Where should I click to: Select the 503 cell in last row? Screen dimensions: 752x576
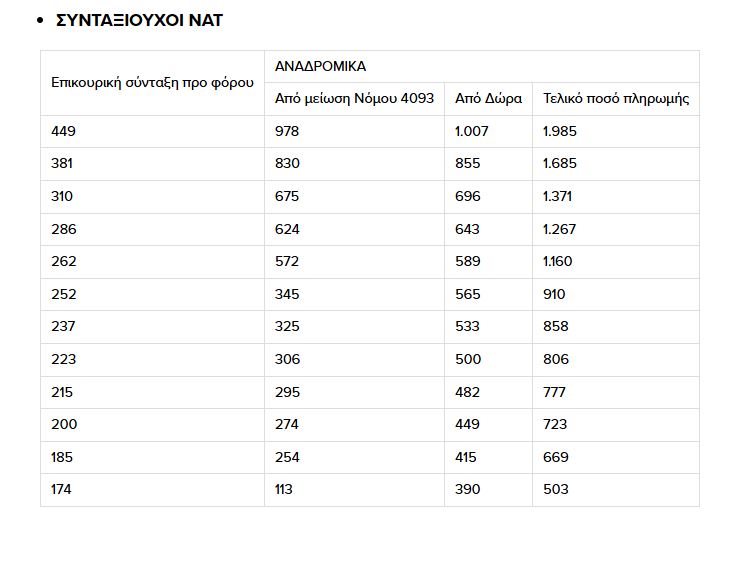click(x=556, y=489)
